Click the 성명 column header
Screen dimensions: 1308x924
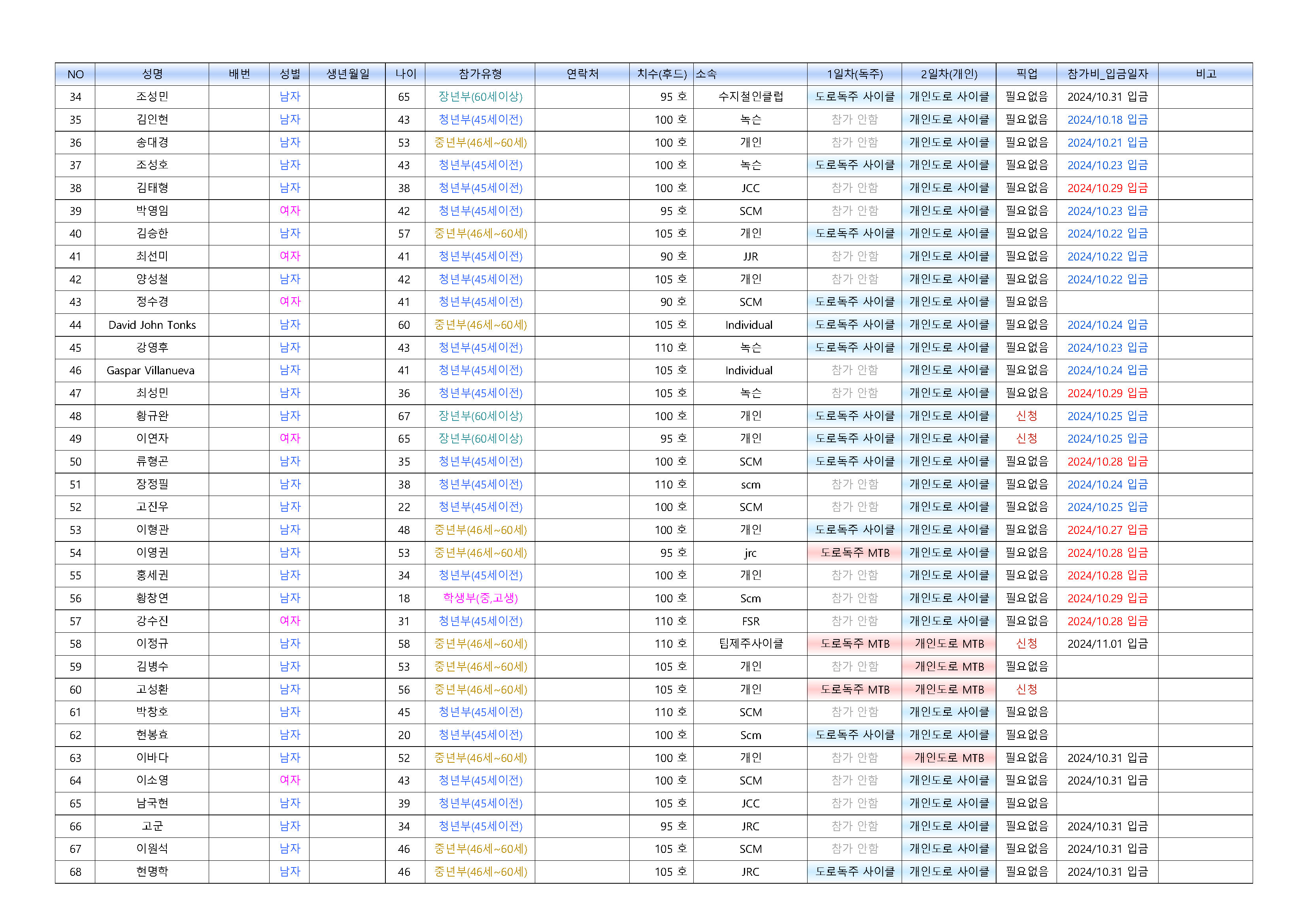pyautogui.click(x=152, y=74)
